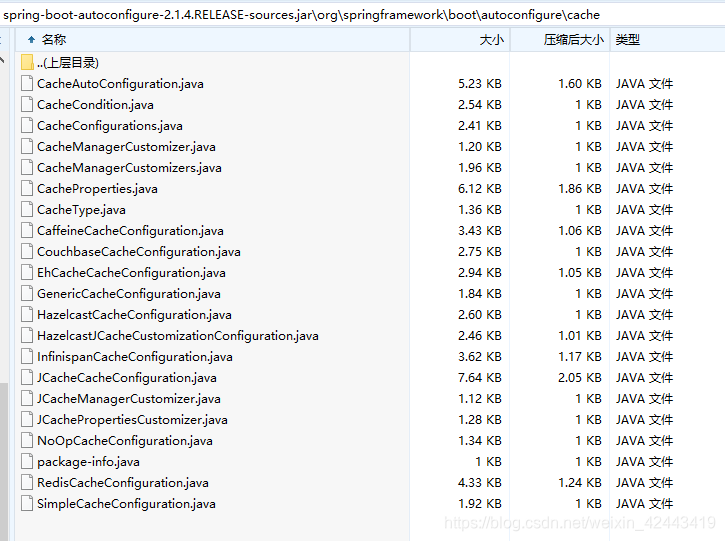Select CacheCondition.java file name
The width and height of the screenshot is (725, 541).
(x=95, y=105)
